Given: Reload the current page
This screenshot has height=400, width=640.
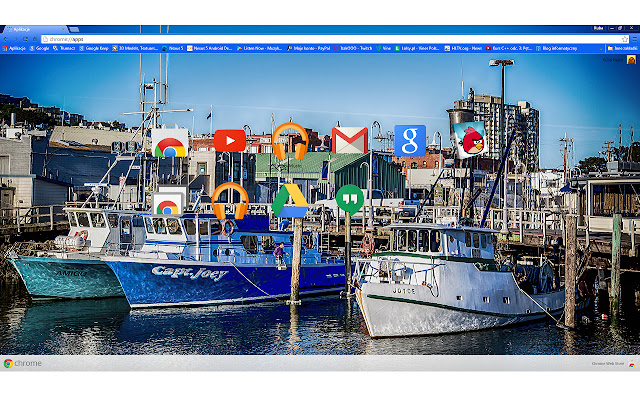Looking at the screenshot, I should 25,39.
